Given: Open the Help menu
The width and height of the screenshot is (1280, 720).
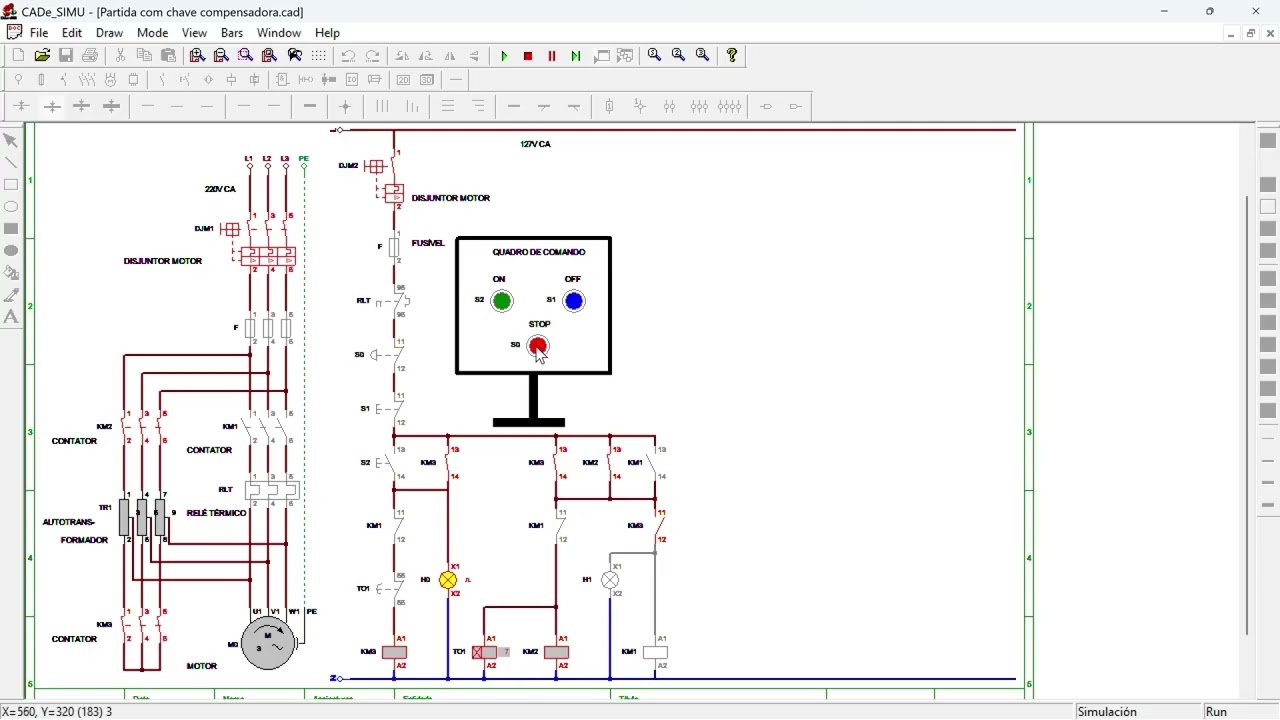Looking at the screenshot, I should click(327, 33).
